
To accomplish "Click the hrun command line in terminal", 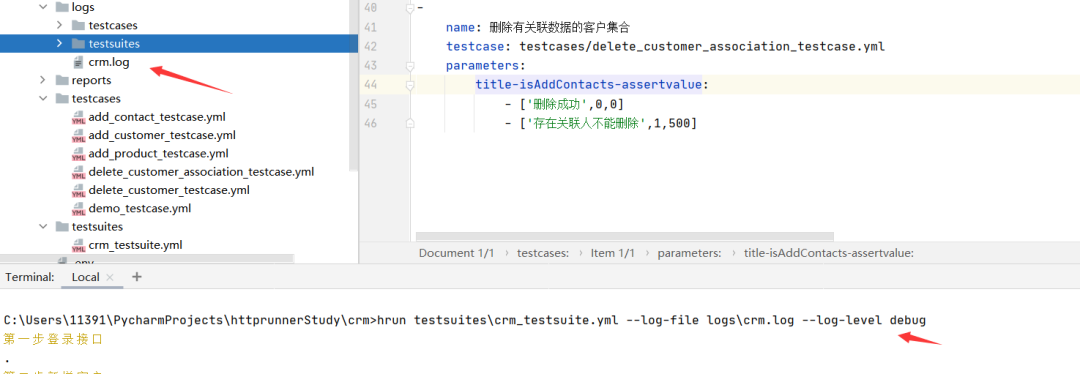I will coord(465,320).
